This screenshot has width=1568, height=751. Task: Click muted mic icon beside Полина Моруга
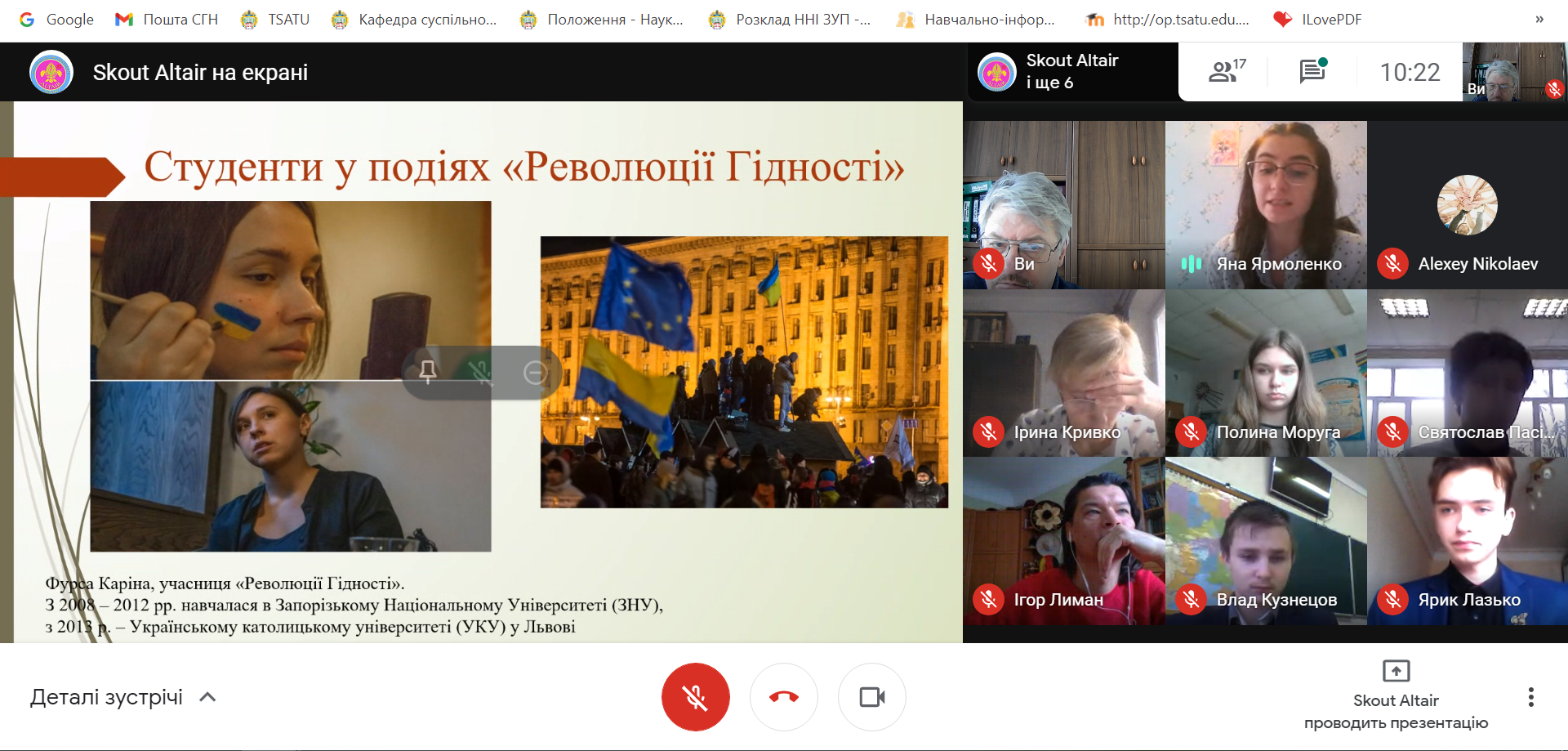(x=1192, y=432)
